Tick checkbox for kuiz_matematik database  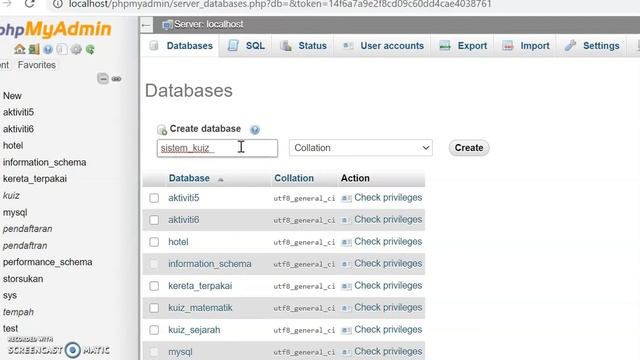(x=154, y=308)
